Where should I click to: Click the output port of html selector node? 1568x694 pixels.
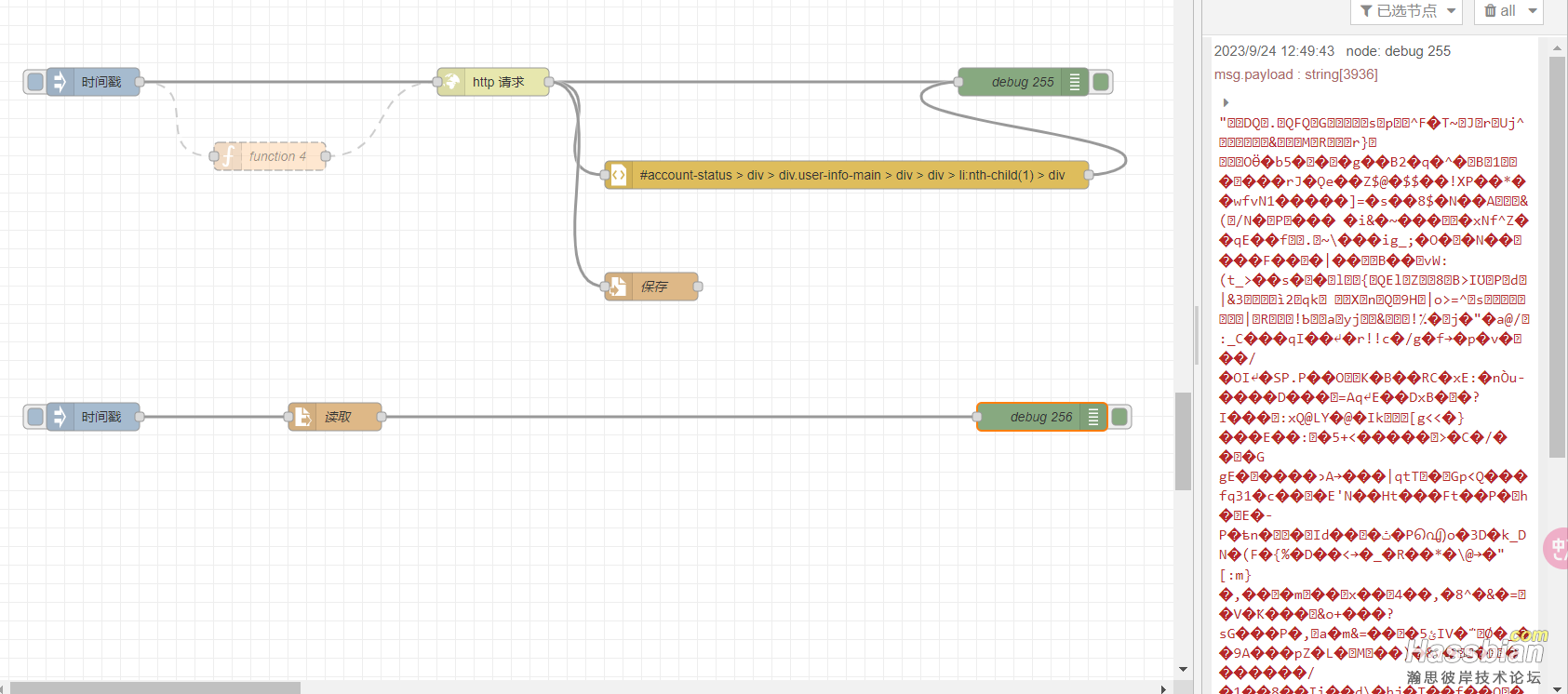coord(1089,175)
